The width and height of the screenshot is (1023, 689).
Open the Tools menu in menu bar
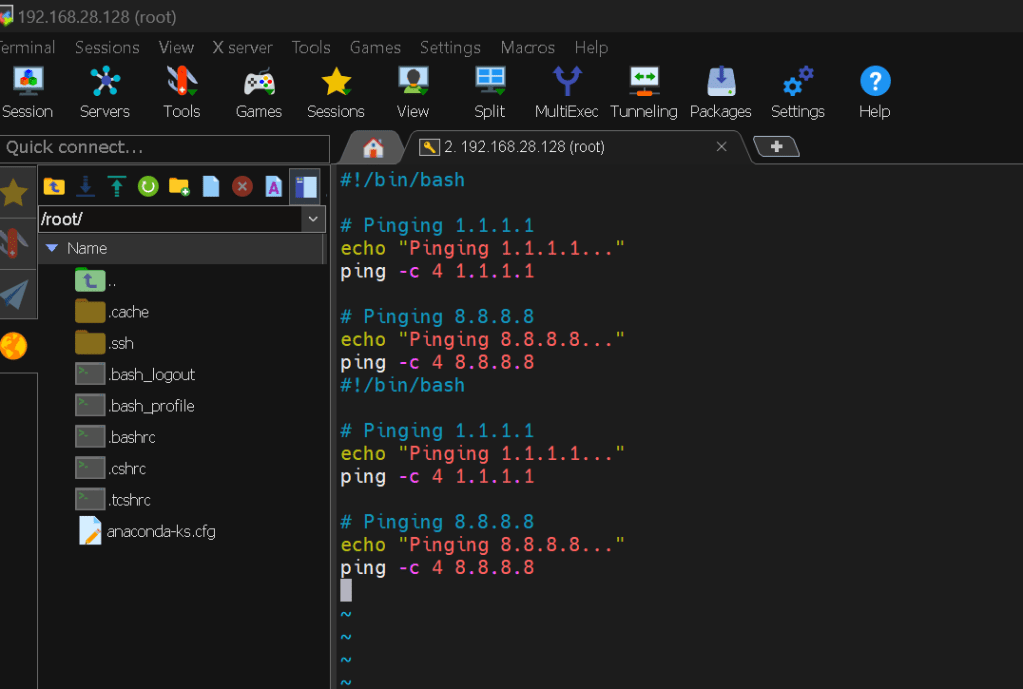(311, 48)
